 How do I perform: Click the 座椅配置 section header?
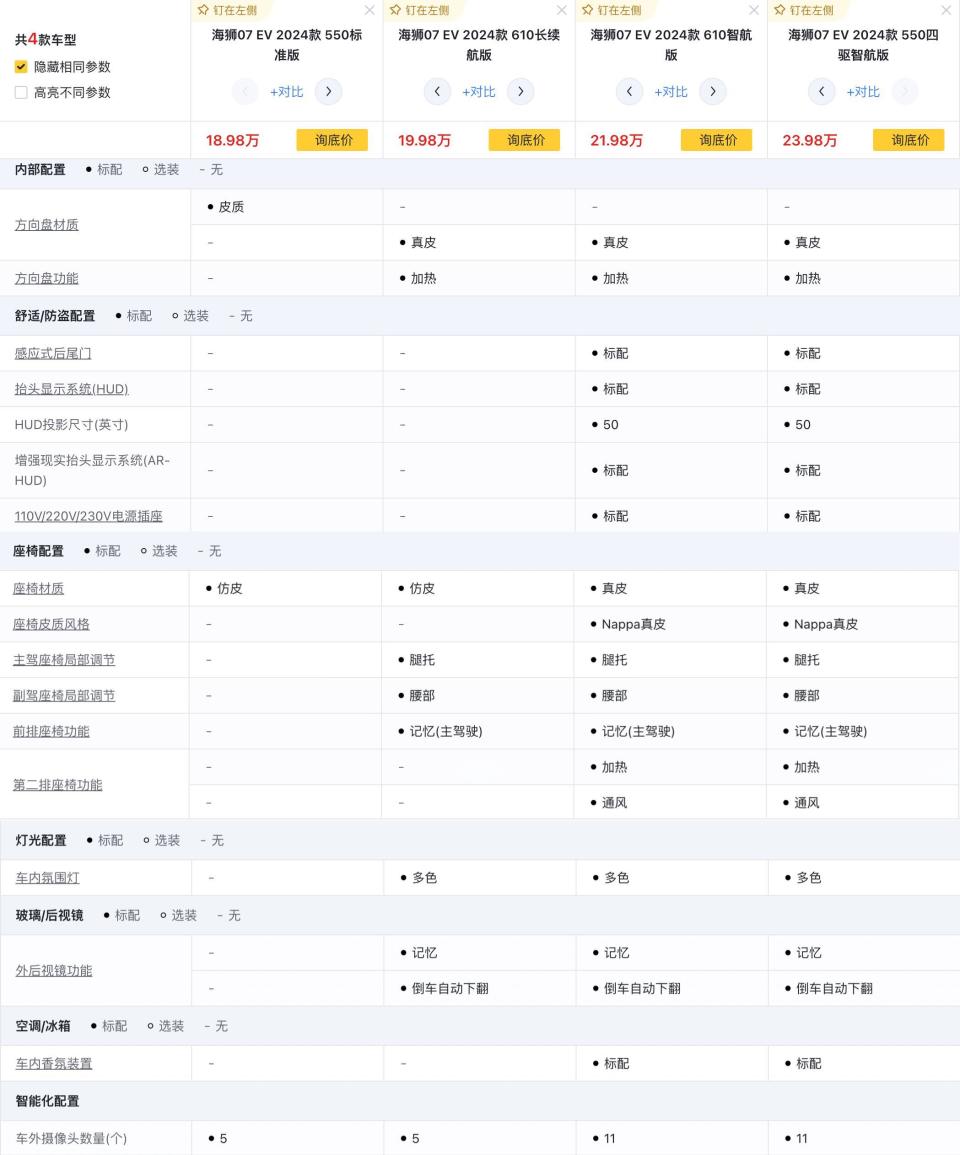38,551
